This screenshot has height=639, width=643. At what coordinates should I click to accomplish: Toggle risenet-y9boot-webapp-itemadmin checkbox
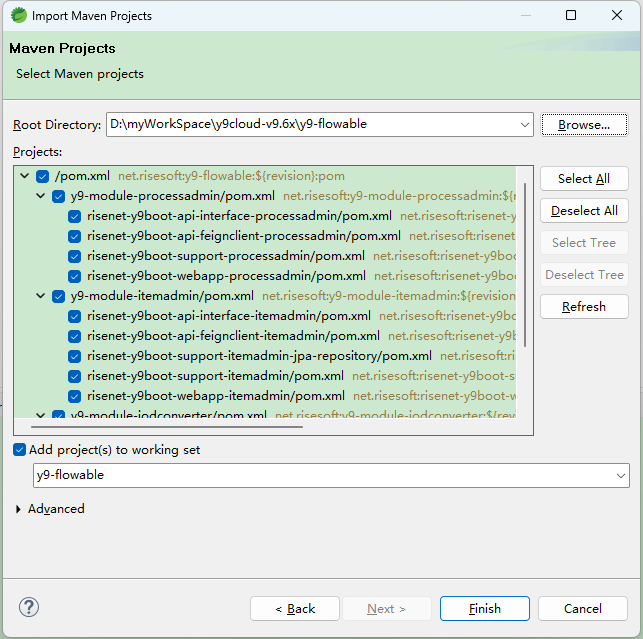[75, 396]
